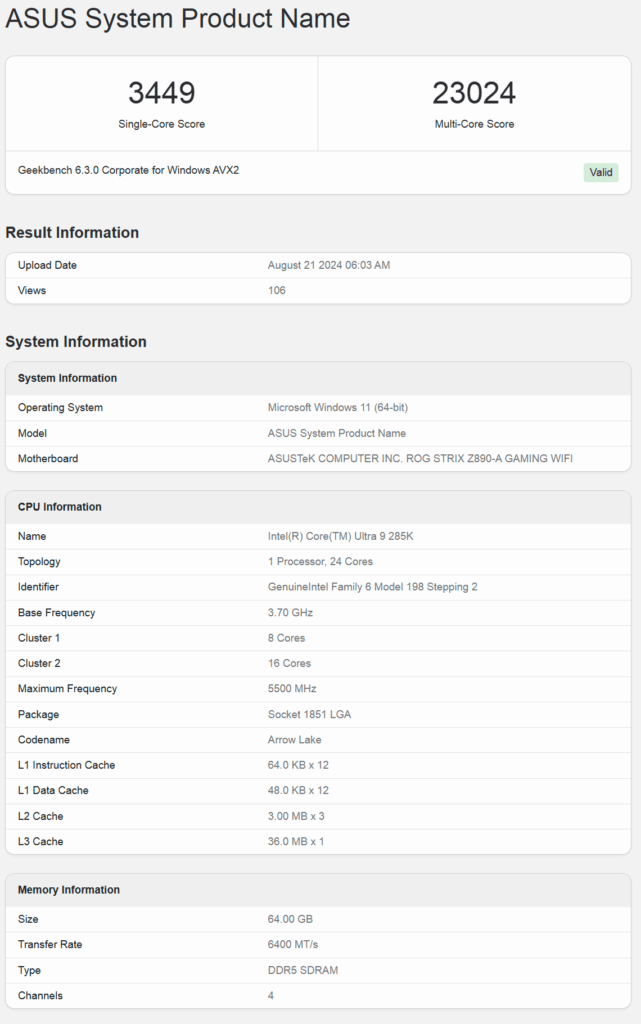
Task: Select the page title 'ASUS System Product Name'
Action: tap(178, 18)
